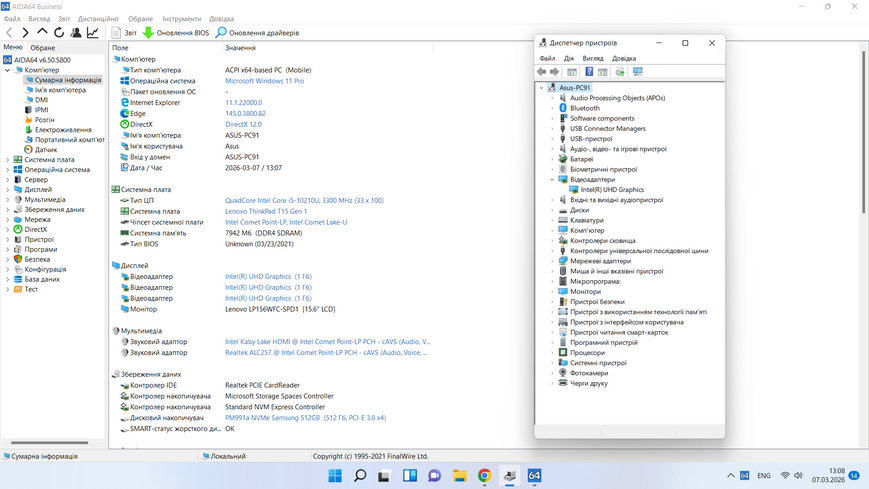869x489 pixels.
Task: Click the help icon in Device Manager toolbar
Action: coord(589,72)
